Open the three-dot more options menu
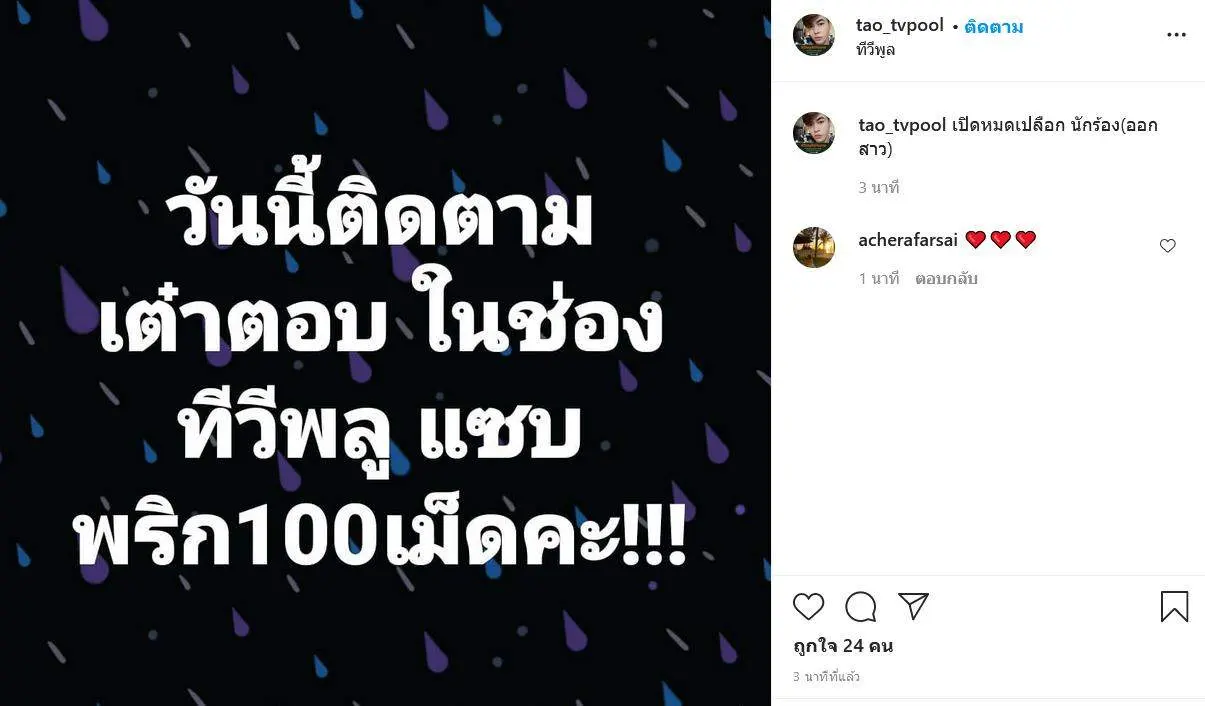 click(x=1176, y=35)
